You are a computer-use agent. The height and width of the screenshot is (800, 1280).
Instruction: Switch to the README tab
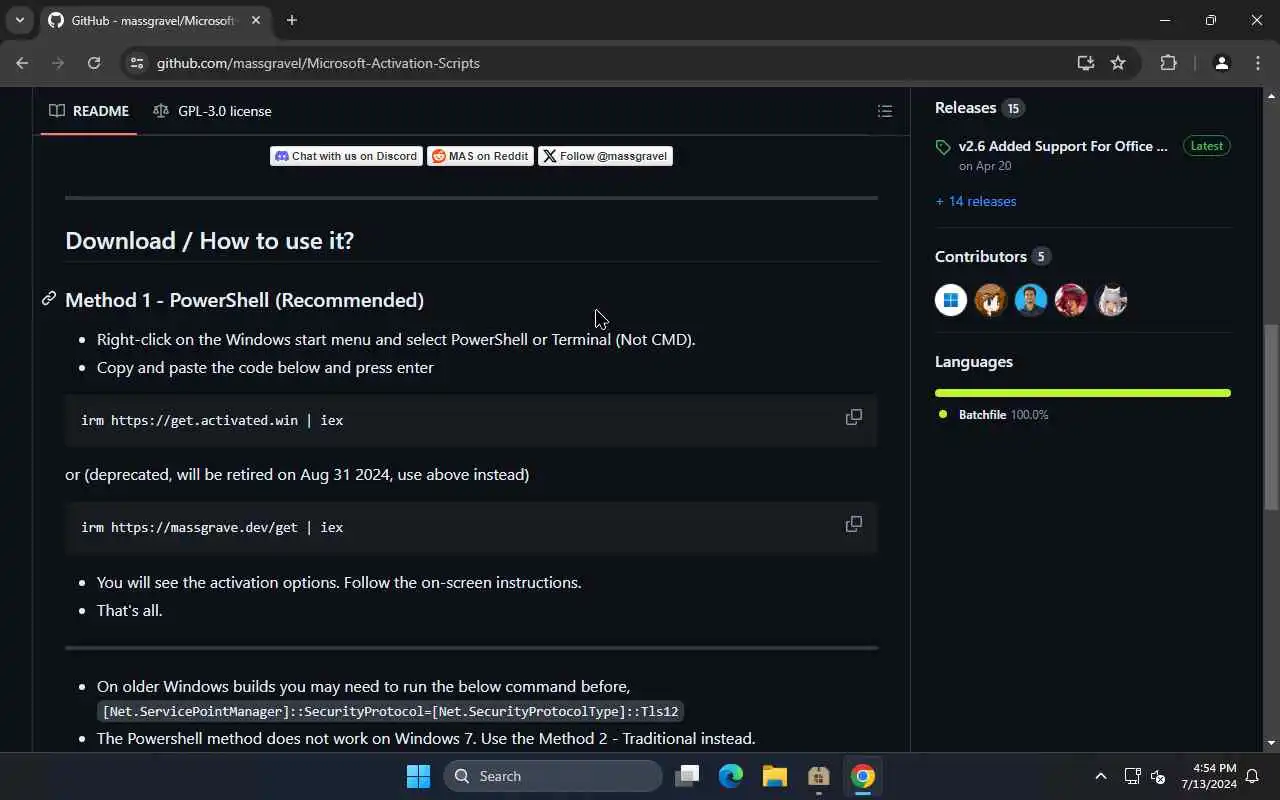89,111
